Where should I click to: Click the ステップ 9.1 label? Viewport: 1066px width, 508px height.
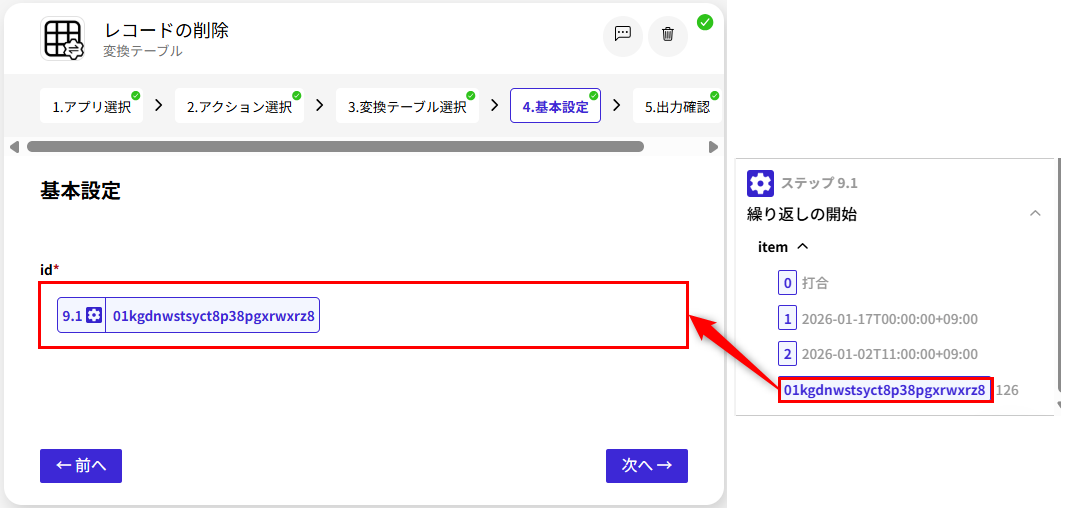tap(819, 184)
